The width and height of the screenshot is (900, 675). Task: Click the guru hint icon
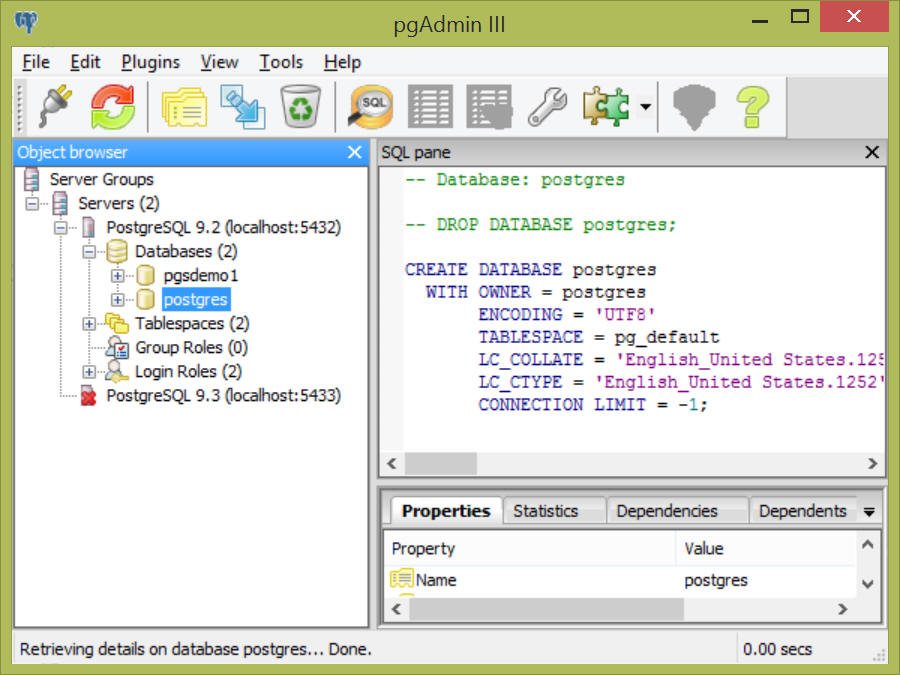[694, 107]
